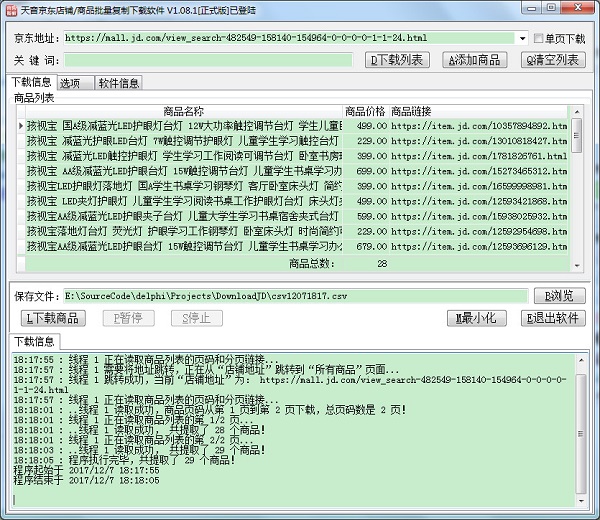Click the download log scrollbar thumb
The width and height of the screenshot is (600, 520).
tap(581, 434)
